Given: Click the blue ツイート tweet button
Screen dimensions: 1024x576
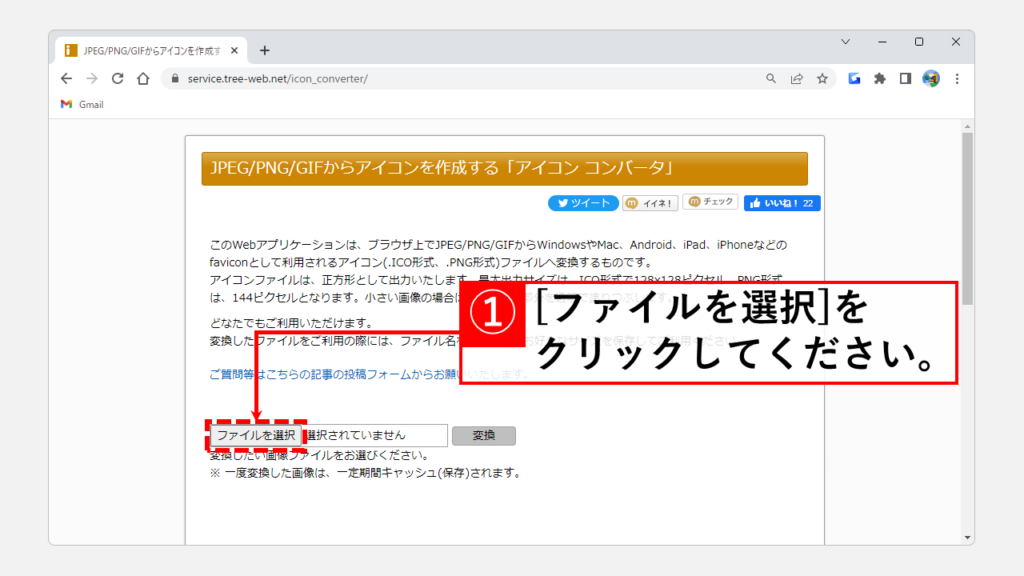Looking at the screenshot, I should click(x=583, y=203).
